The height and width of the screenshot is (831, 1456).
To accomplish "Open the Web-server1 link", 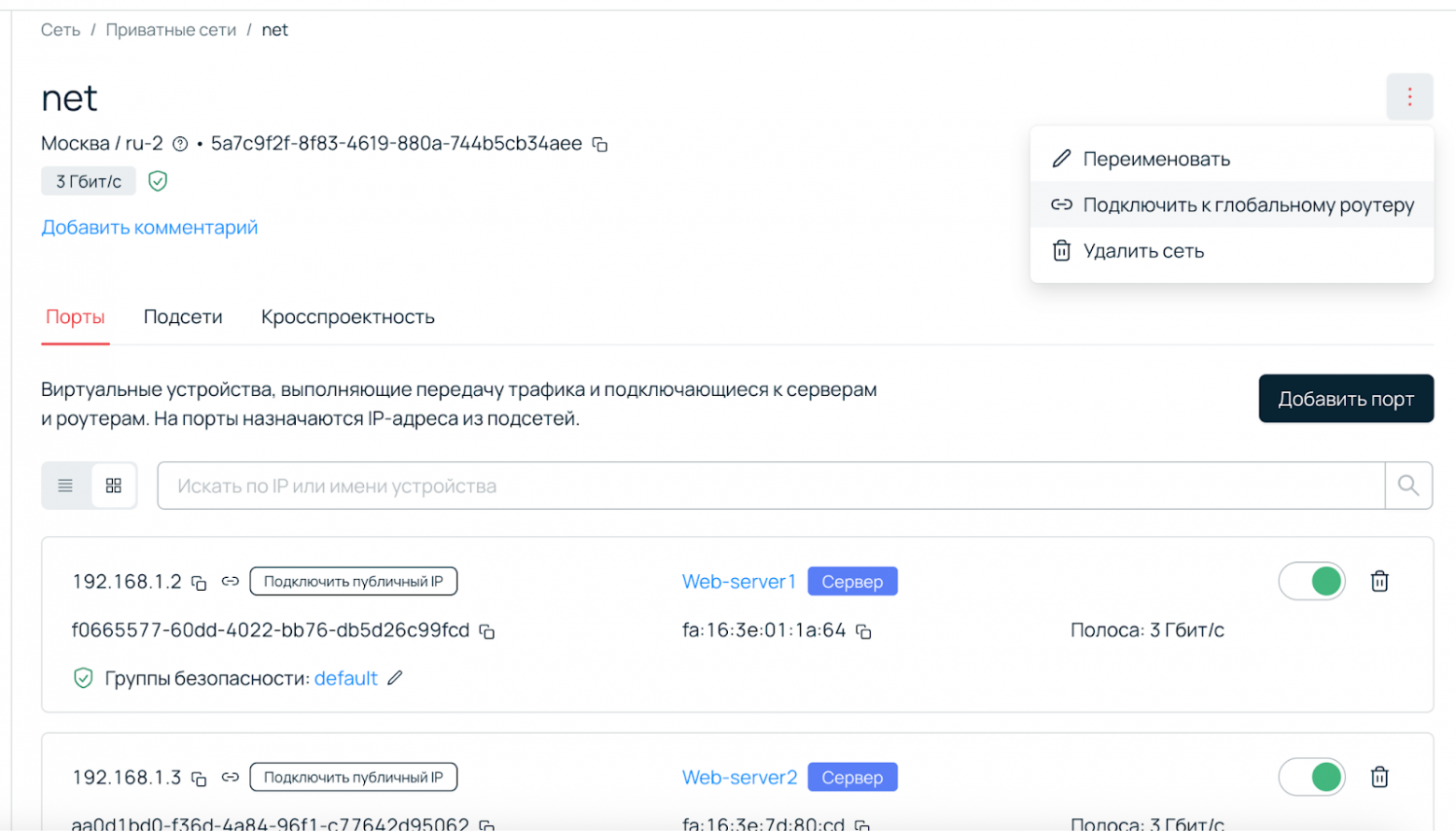I will (x=740, y=581).
